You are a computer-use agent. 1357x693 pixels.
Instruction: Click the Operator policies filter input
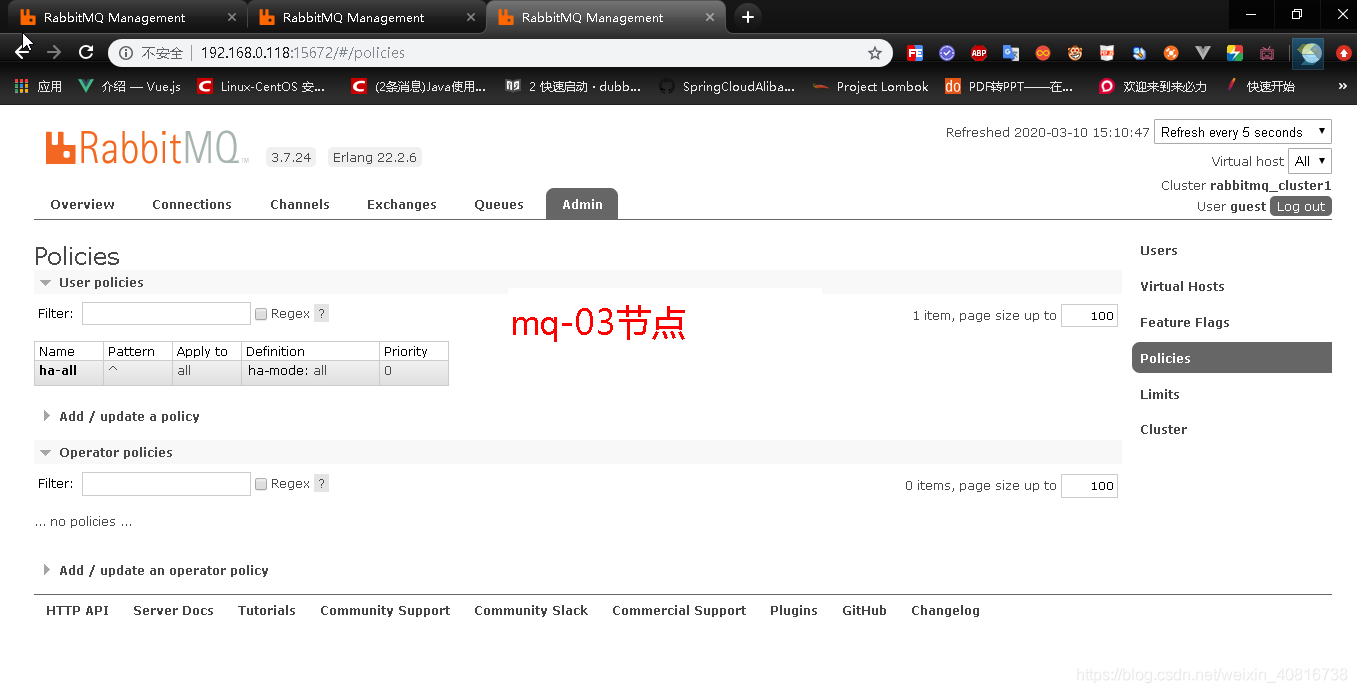pyautogui.click(x=166, y=484)
